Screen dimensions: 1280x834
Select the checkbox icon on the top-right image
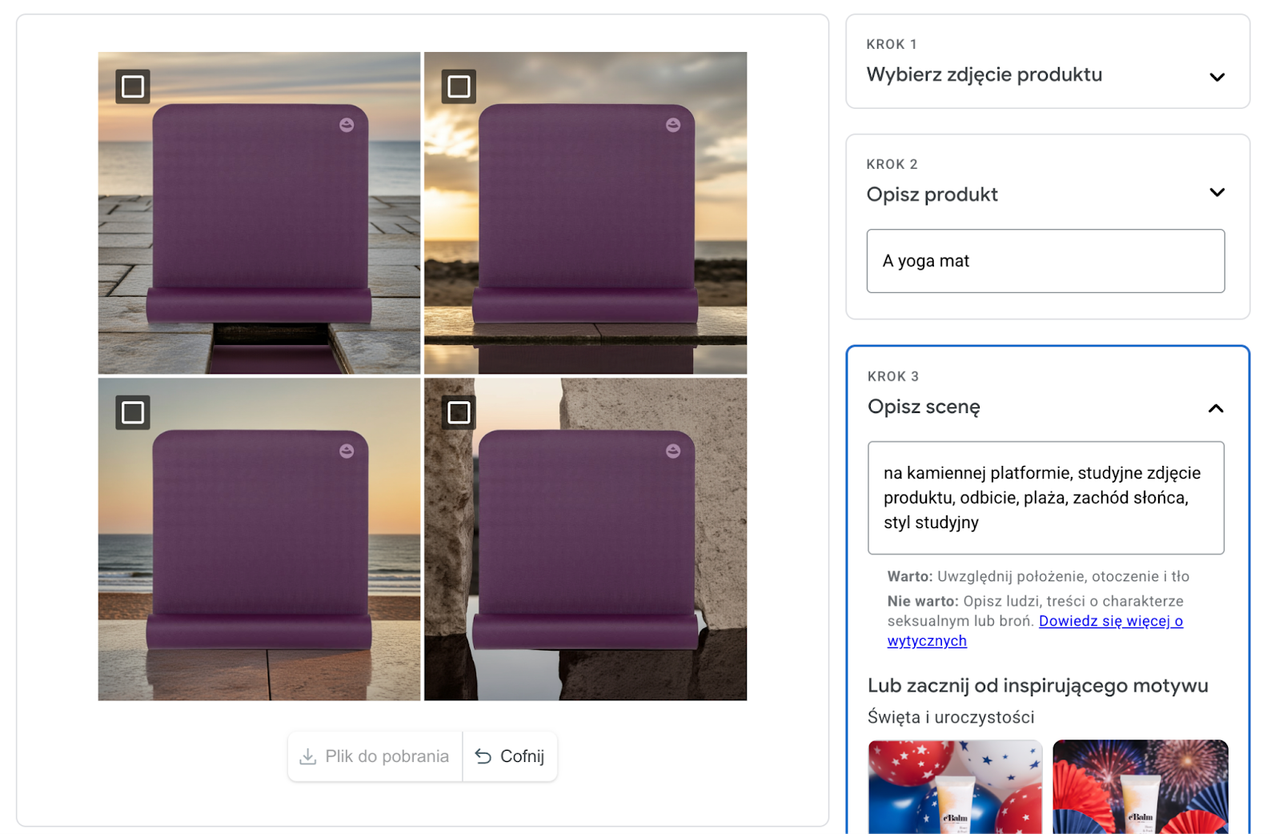click(458, 87)
